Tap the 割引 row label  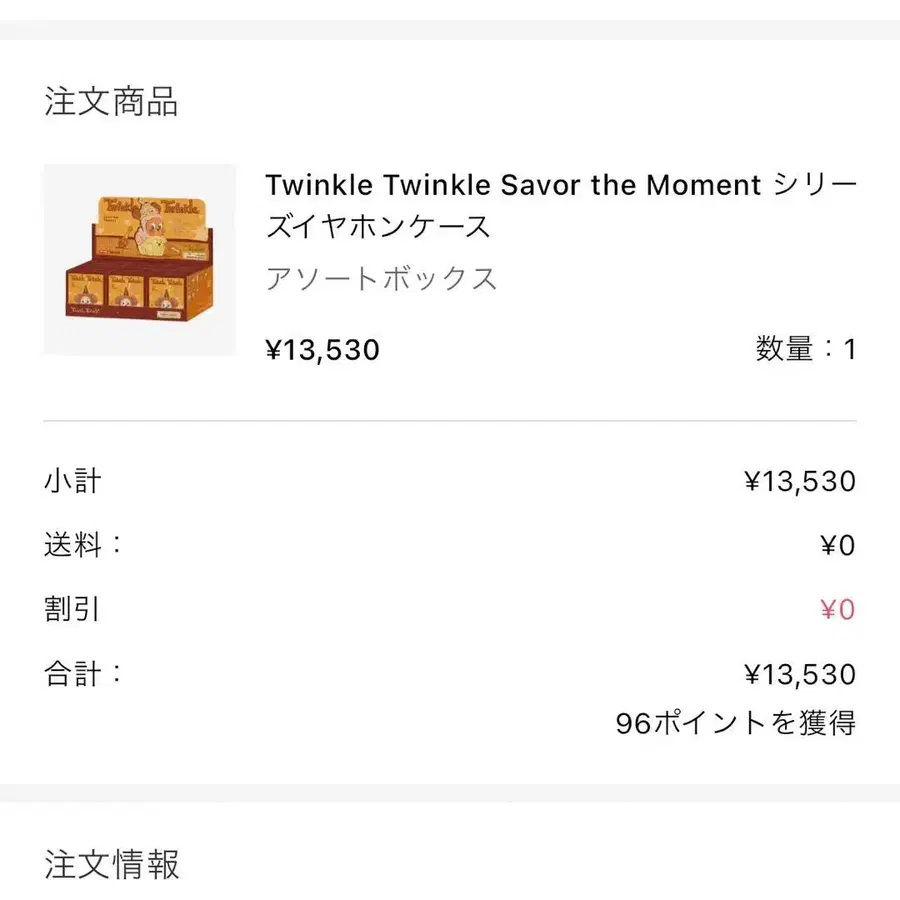[72, 609]
